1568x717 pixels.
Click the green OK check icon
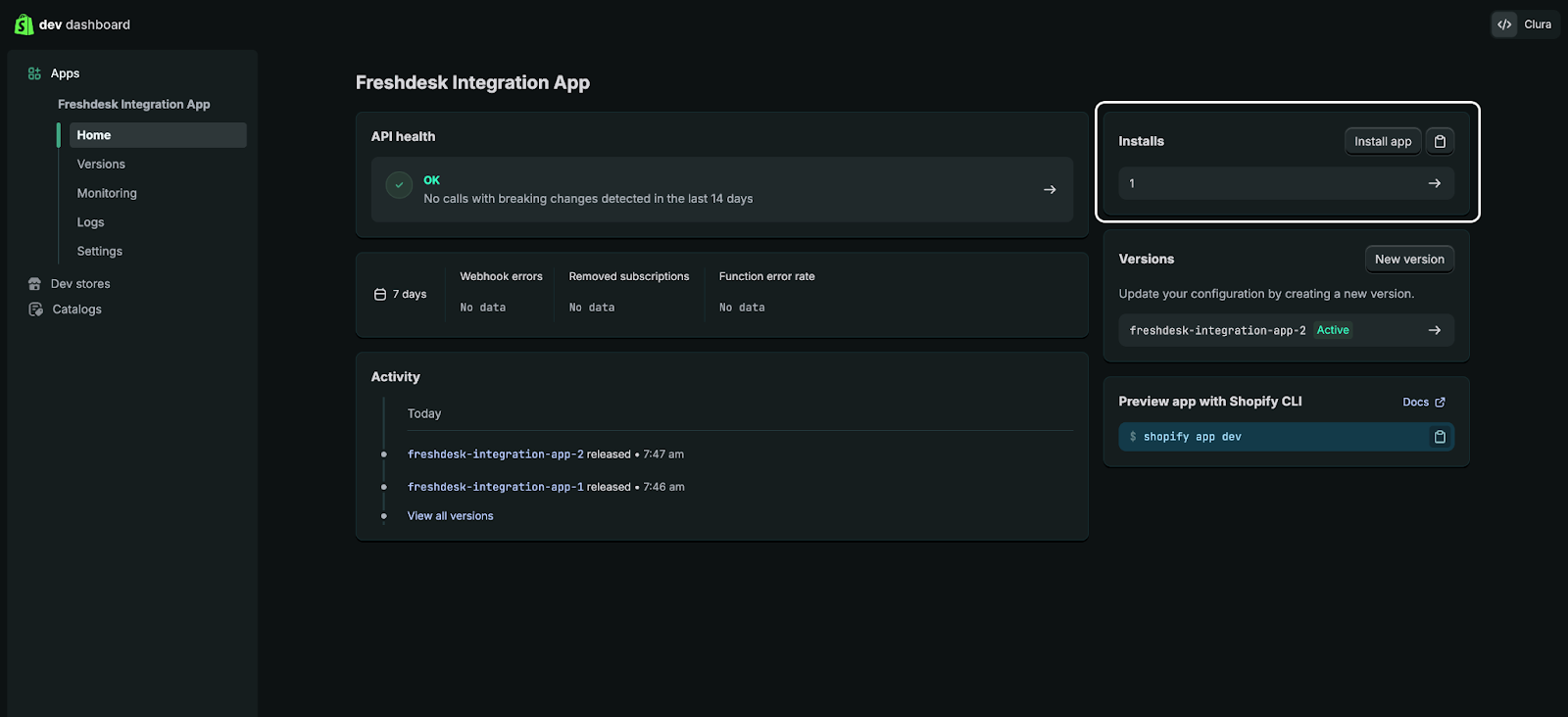399,185
